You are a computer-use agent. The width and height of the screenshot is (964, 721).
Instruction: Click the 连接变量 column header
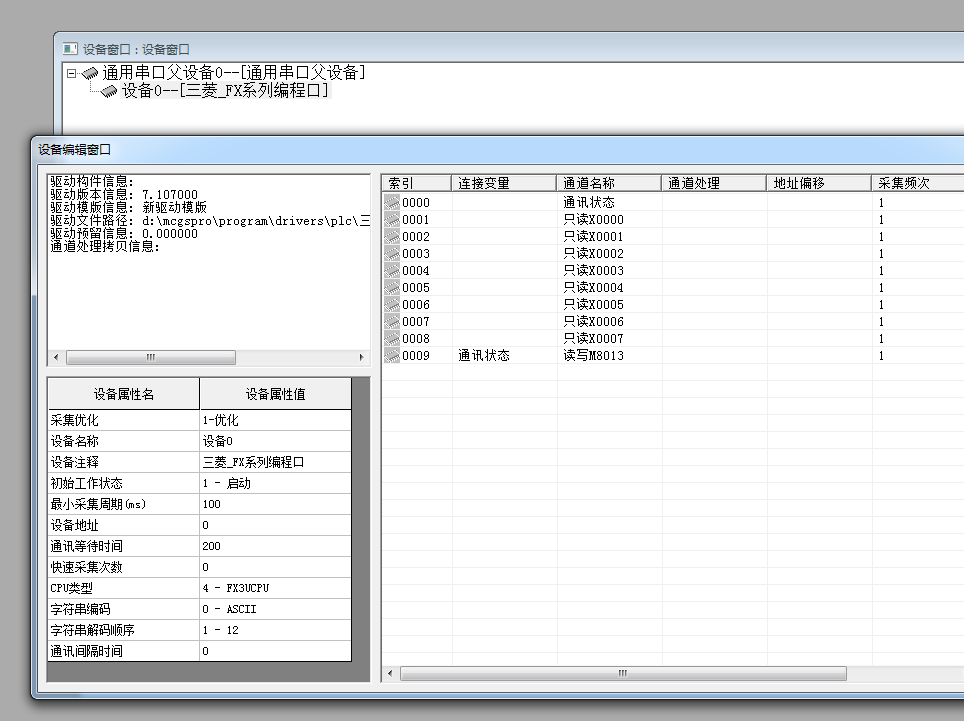[504, 183]
